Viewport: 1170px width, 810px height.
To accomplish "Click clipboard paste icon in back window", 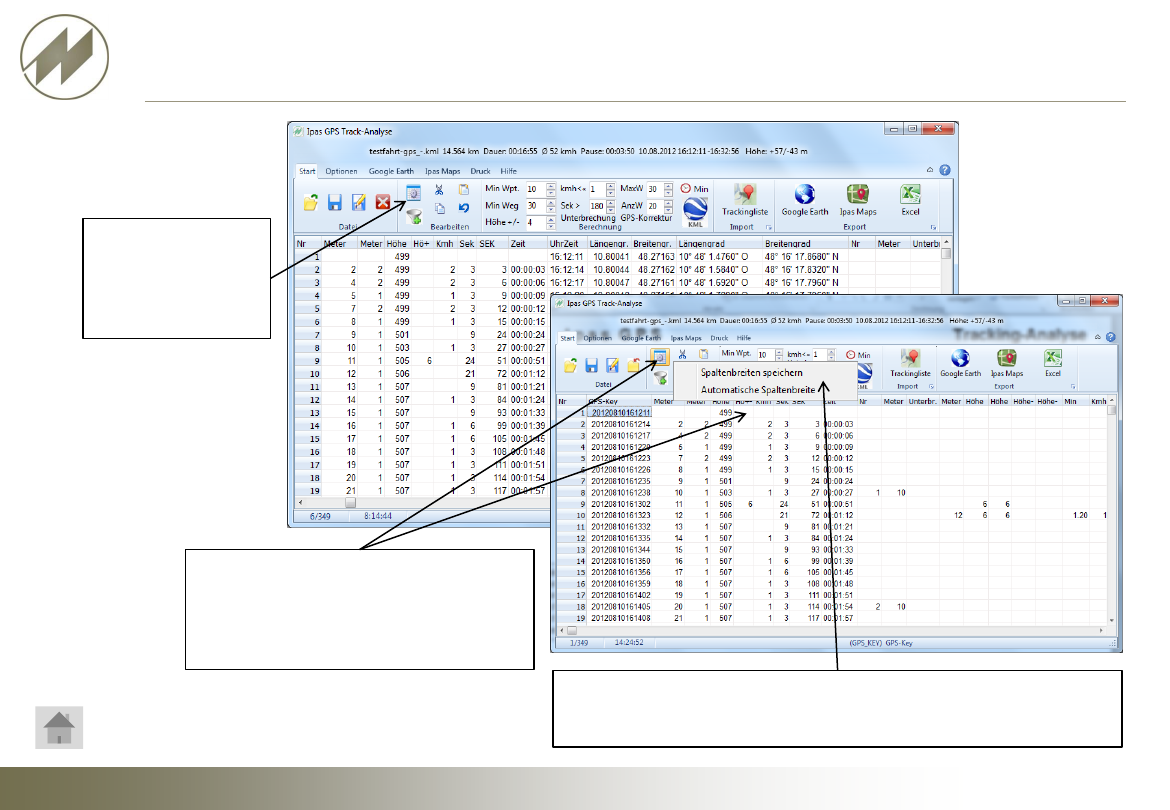I will click(x=464, y=189).
